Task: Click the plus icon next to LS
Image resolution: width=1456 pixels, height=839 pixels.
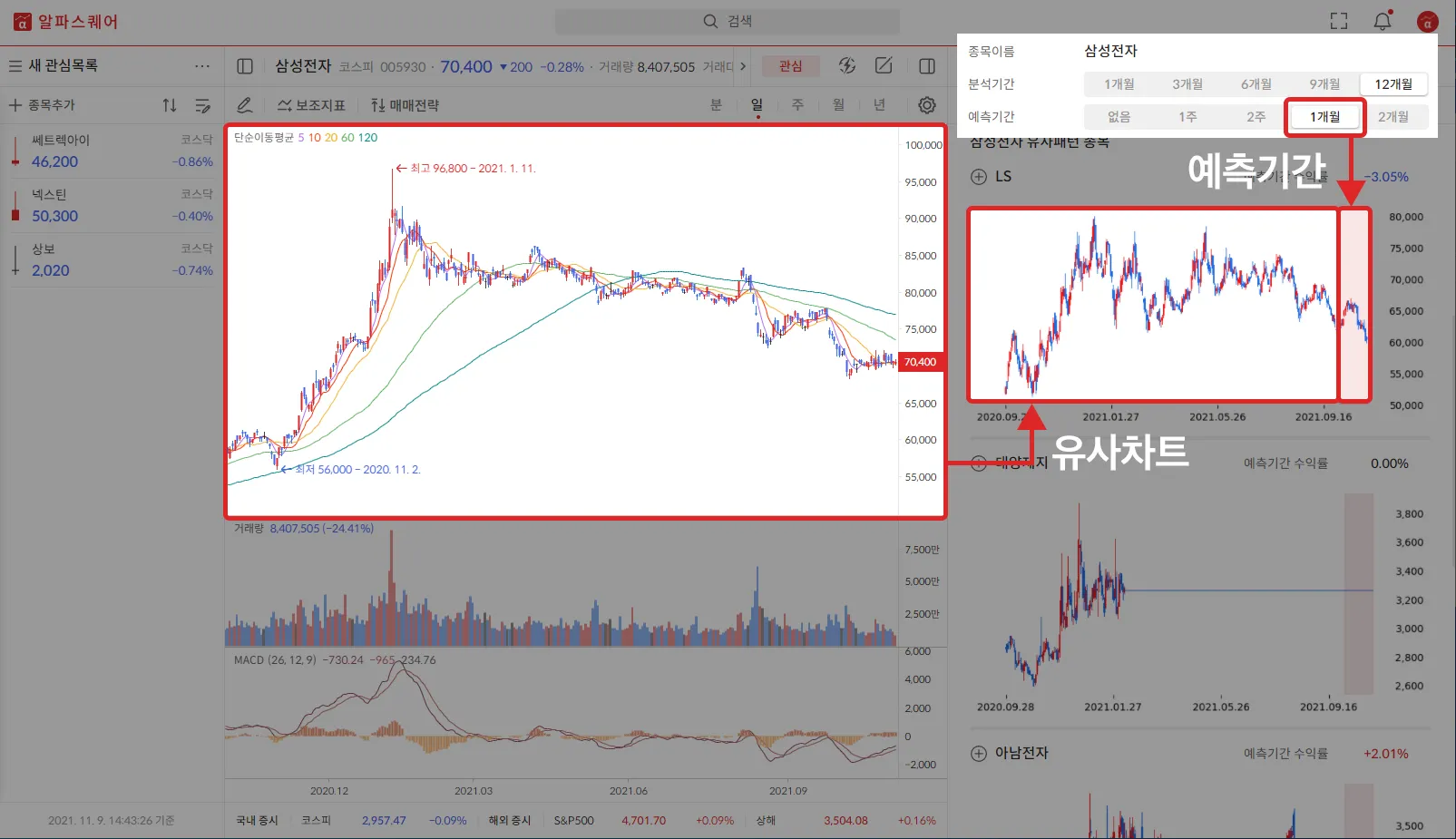Action: click(979, 177)
